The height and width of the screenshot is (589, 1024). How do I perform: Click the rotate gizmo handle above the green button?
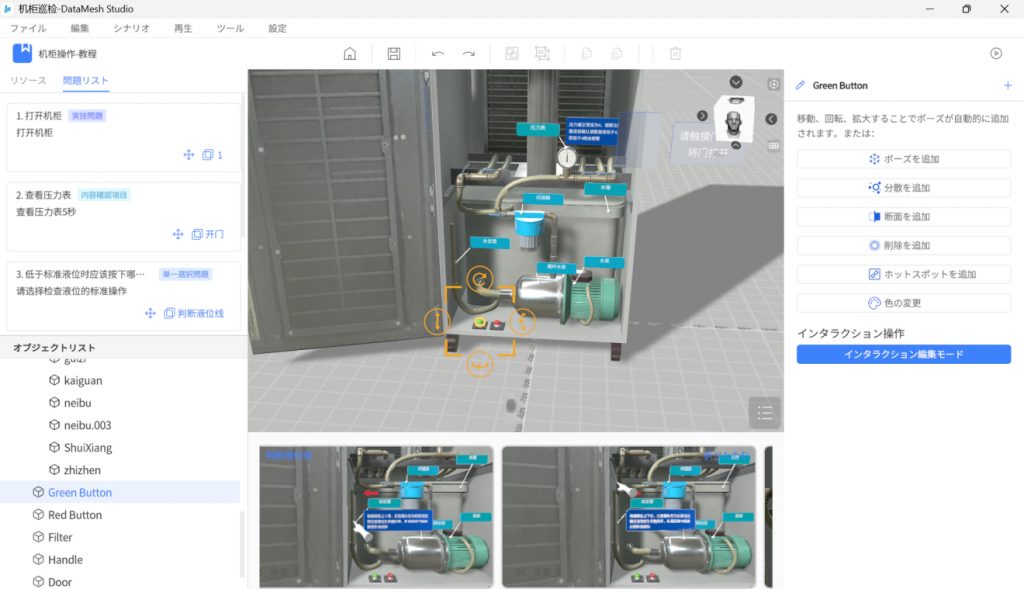click(x=480, y=280)
